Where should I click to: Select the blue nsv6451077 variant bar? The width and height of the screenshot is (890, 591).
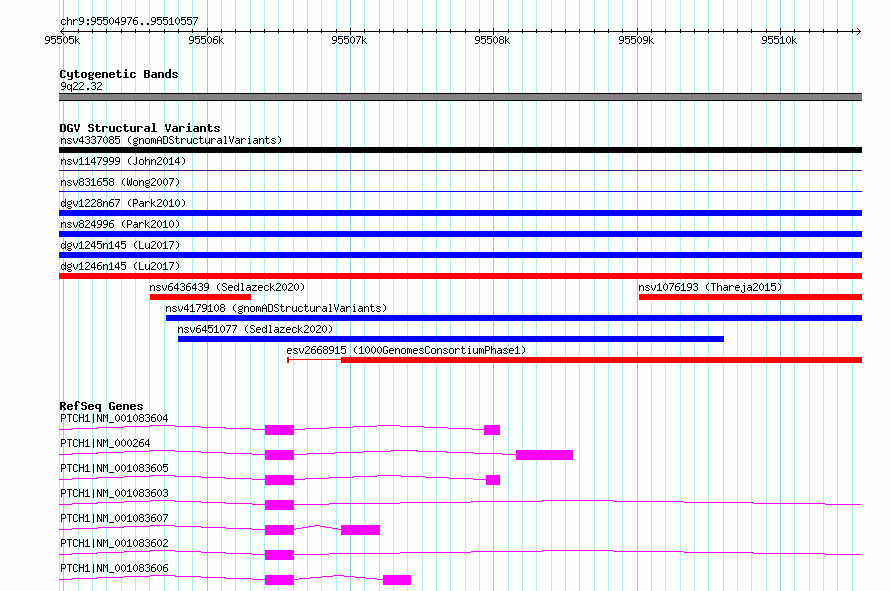(x=451, y=339)
